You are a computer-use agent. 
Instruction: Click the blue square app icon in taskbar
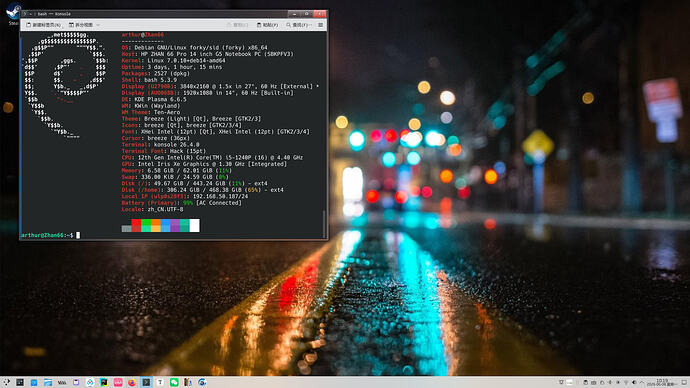pyautogui.click(x=34, y=382)
